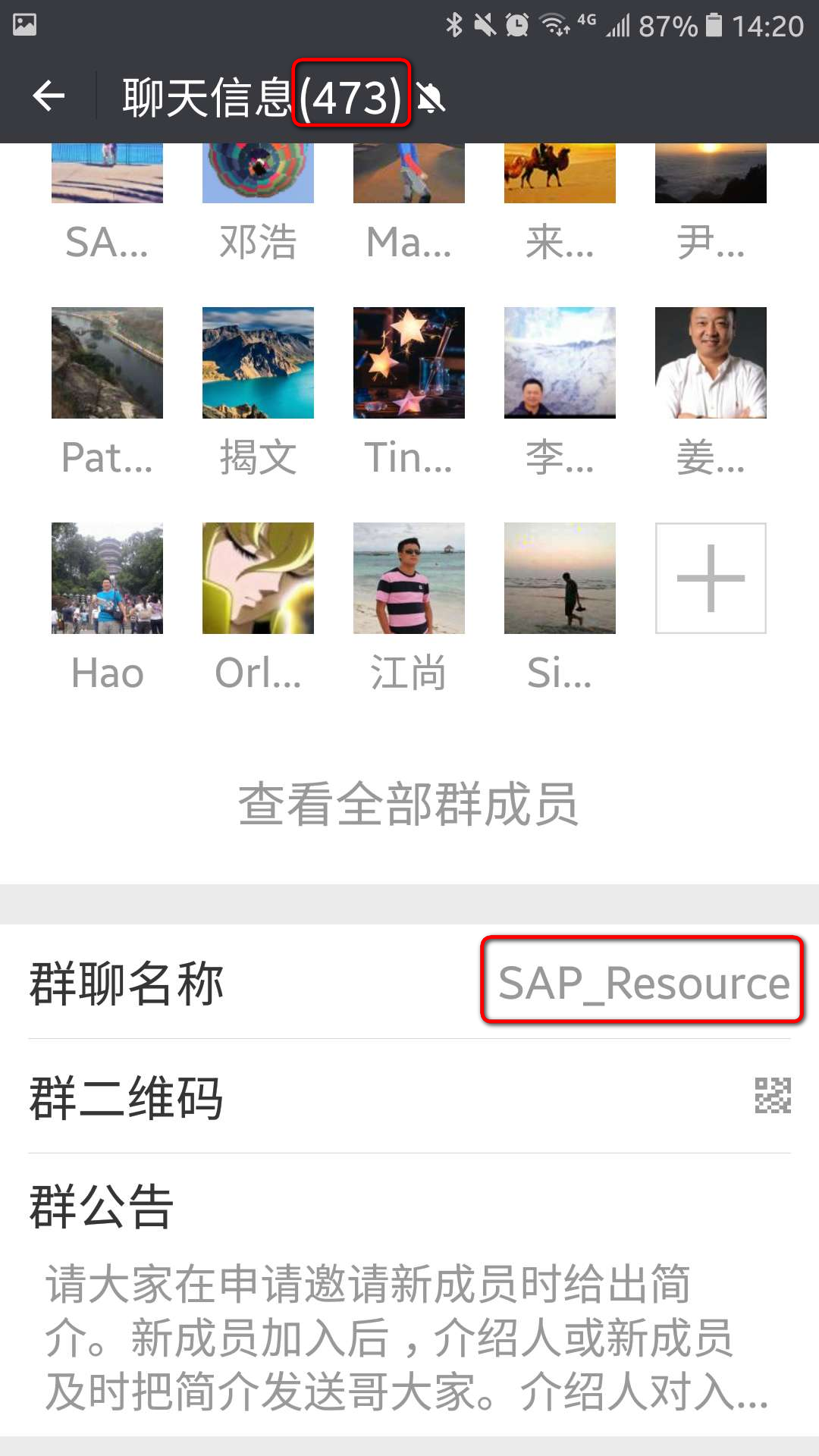Open the 群聊名称 group name row
The image size is (819, 1456).
click(227, 983)
